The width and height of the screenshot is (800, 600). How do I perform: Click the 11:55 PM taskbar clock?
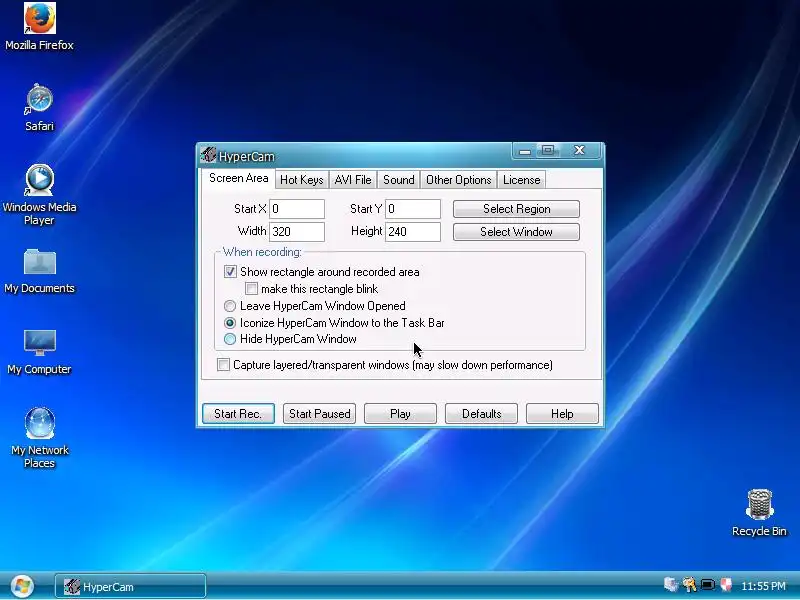tap(763, 586)
